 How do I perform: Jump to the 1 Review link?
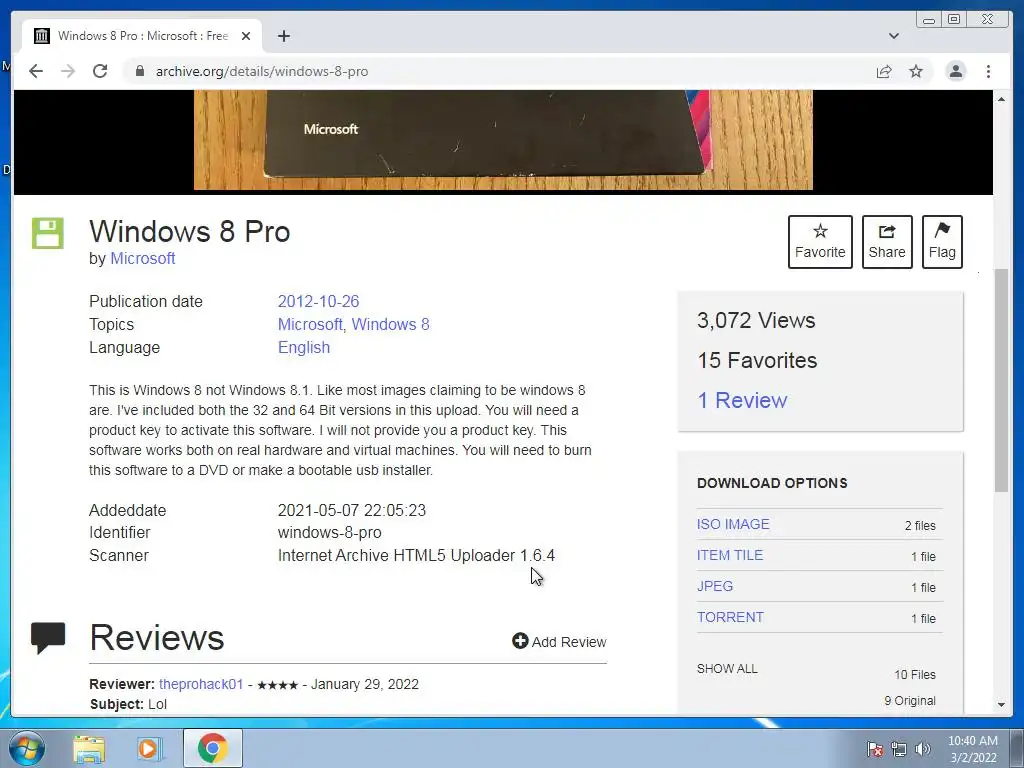click(742, 400)
